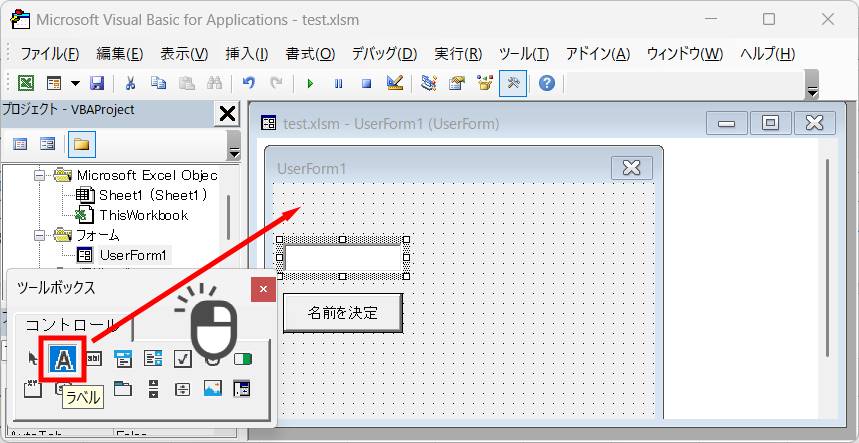Click the Redo arrow icon
Screen dimensions: 859x443
[277, 83]
